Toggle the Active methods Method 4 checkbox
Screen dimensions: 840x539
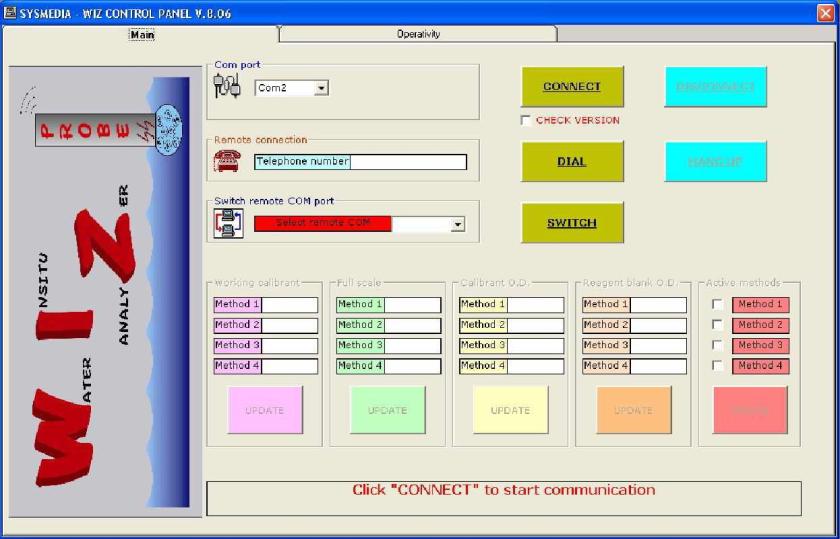pyautogui.click(x=717, y=366)
